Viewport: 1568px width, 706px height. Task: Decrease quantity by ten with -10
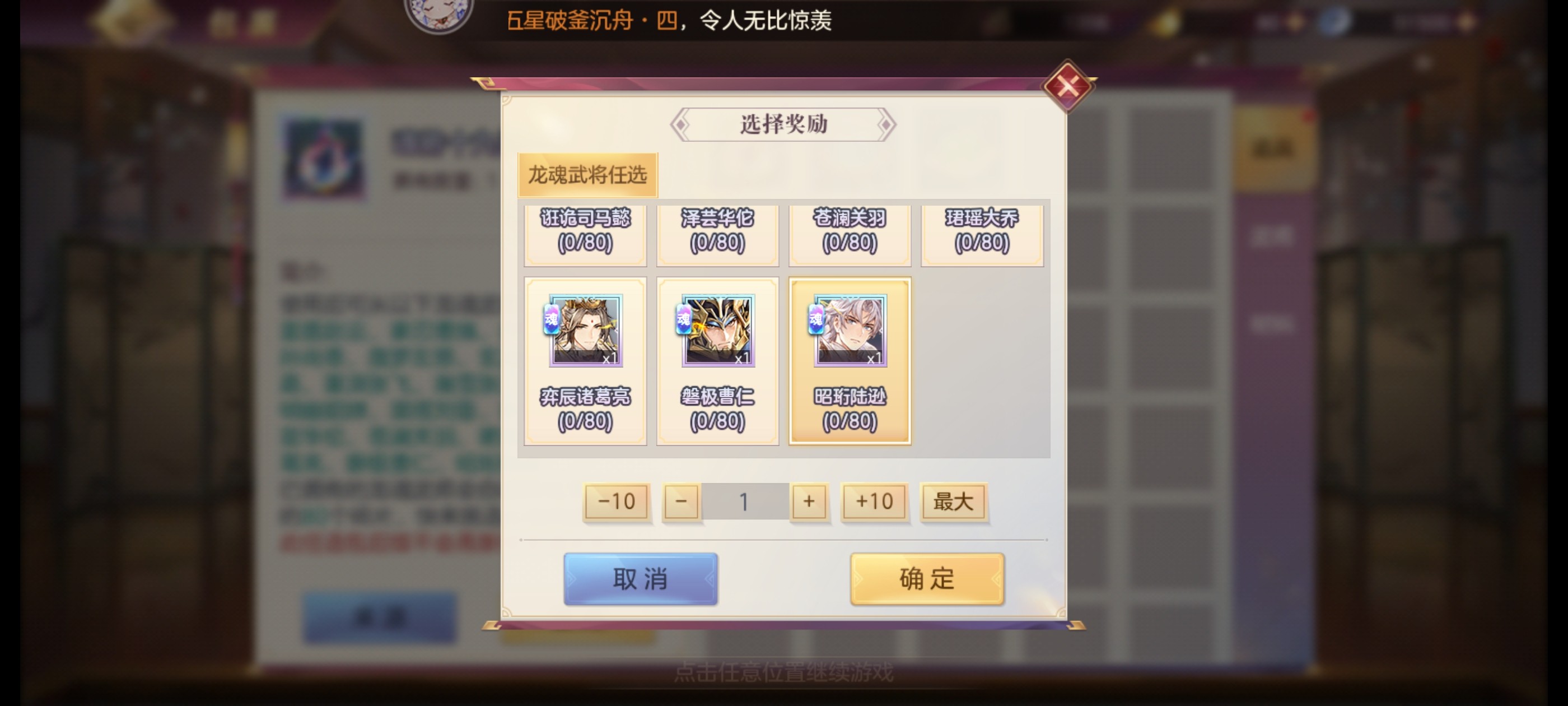[616, 502]
